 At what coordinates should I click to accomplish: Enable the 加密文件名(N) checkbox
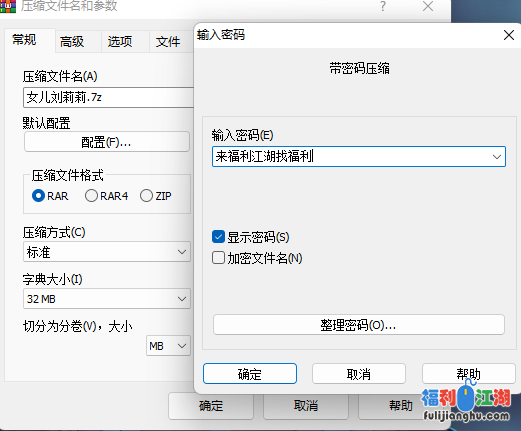(218, 258)
